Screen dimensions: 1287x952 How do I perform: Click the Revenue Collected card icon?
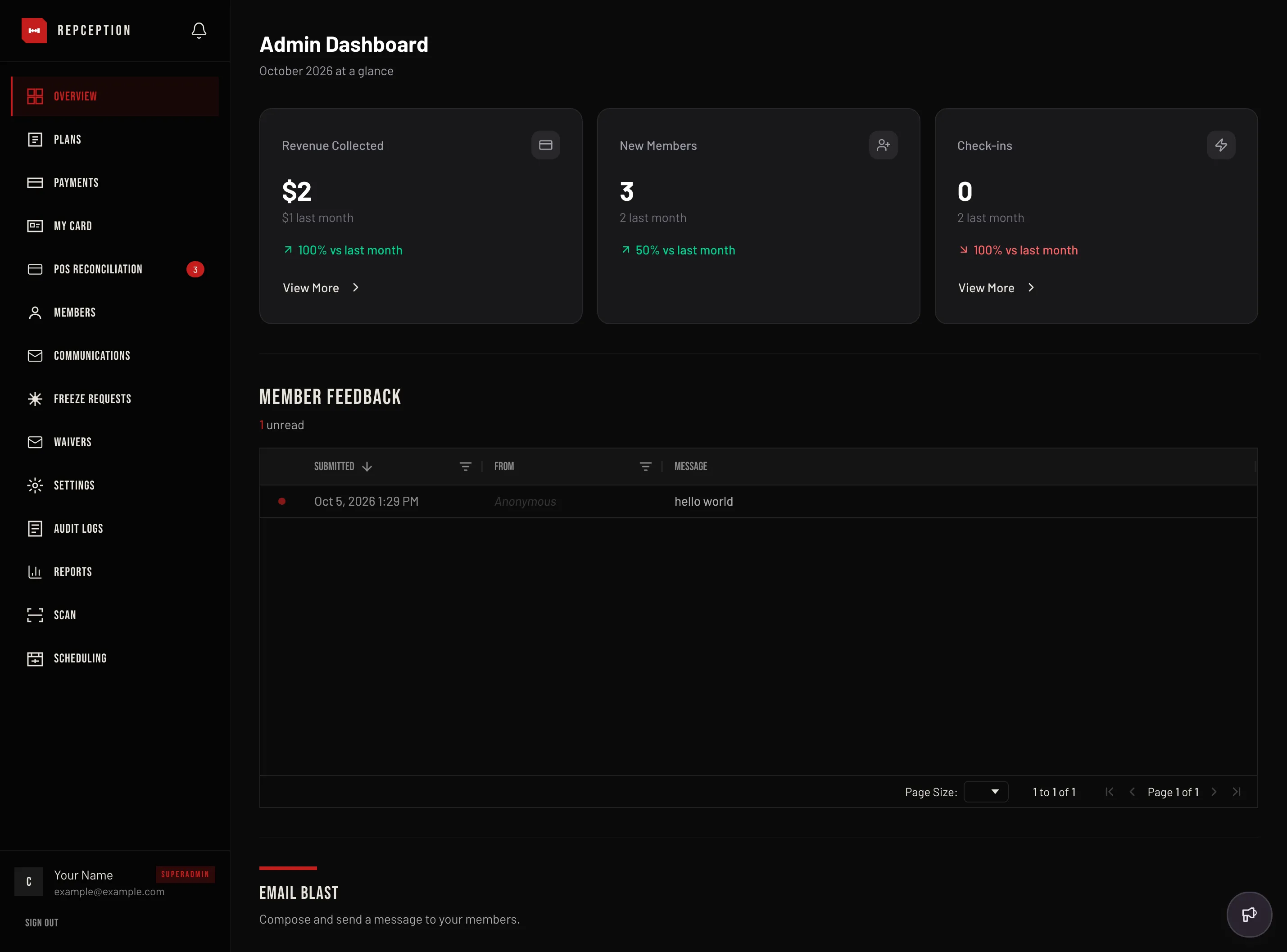point(546,145)
